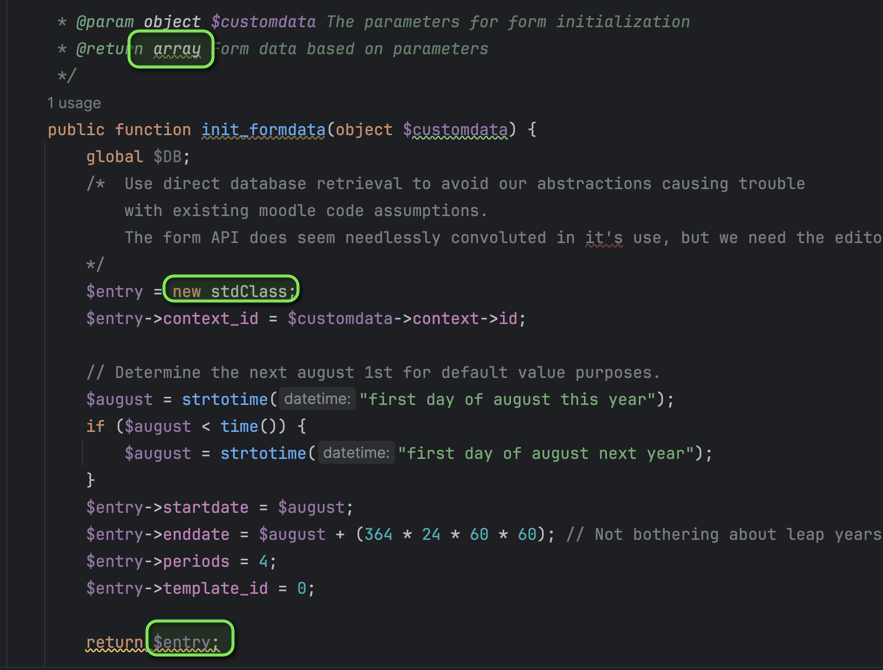Click the "context_id" property name
The width and height of the screenshot is (883, 670).
(215, 318)
